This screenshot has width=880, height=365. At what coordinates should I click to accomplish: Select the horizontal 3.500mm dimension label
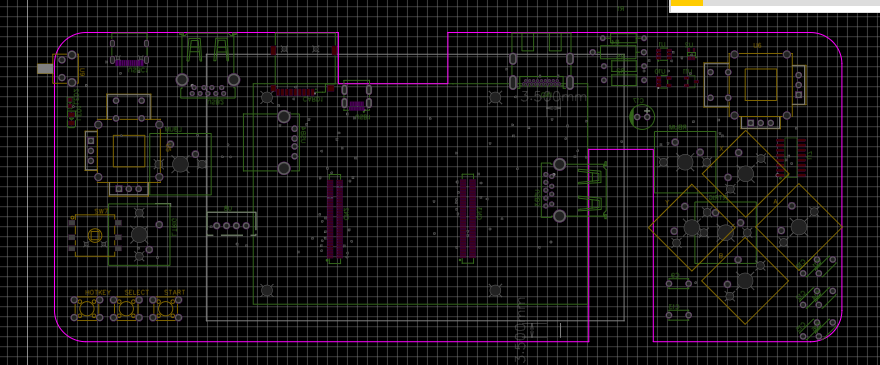tap(551, 97)
